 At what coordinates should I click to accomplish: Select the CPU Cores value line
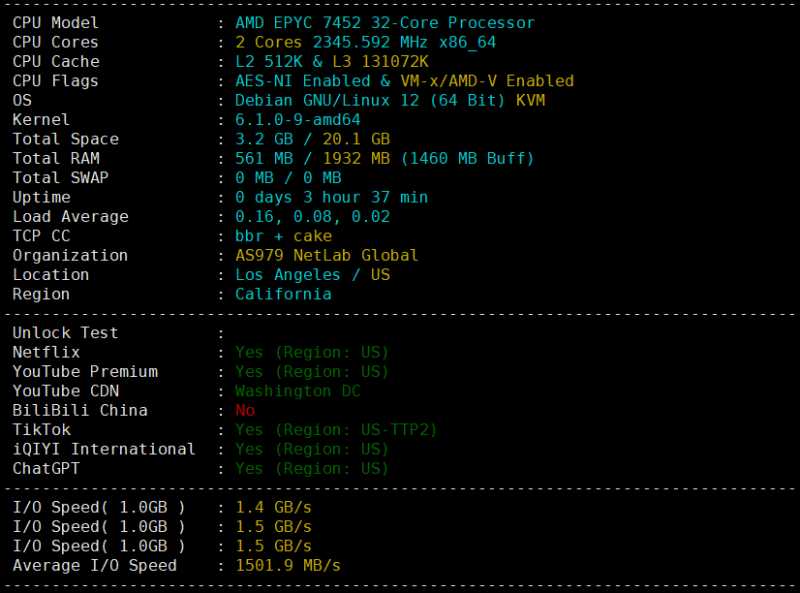[x=365, y=42]
